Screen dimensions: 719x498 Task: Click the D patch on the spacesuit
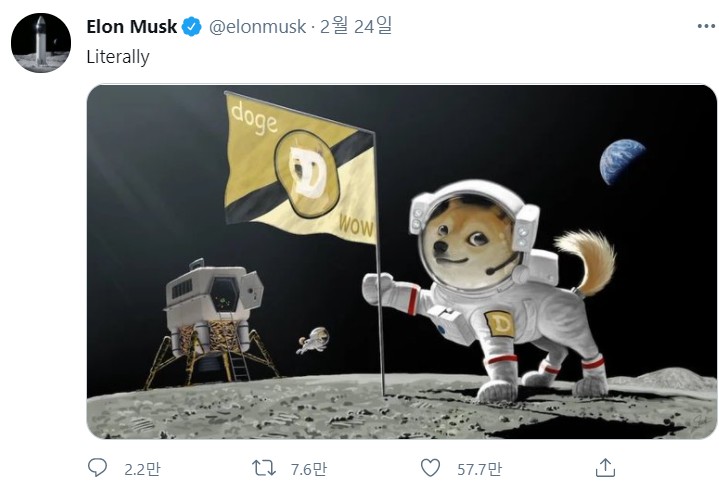(x=500, y=324)
